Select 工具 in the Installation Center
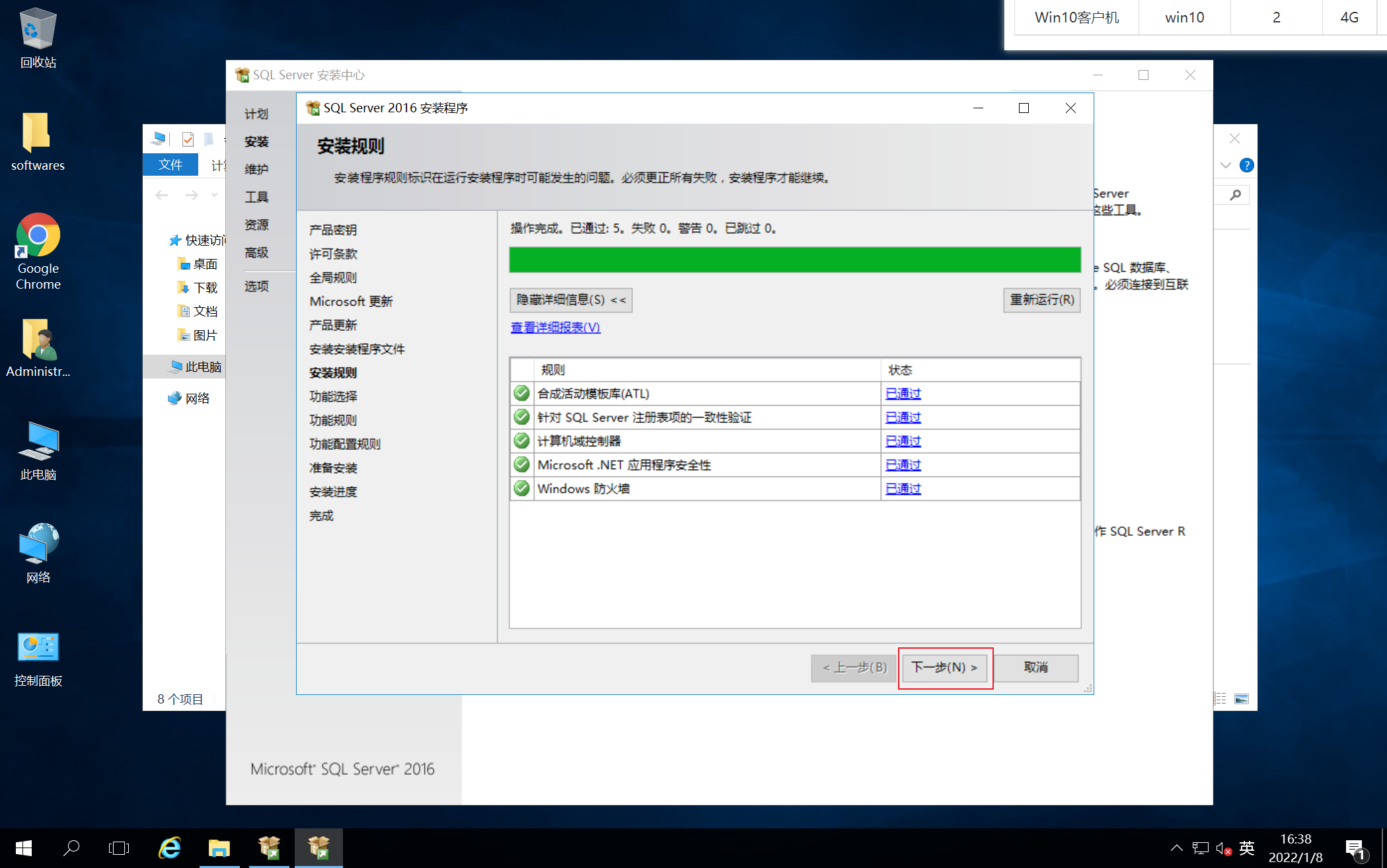The height and width of the screenshot is (868, 1387). 256,197
